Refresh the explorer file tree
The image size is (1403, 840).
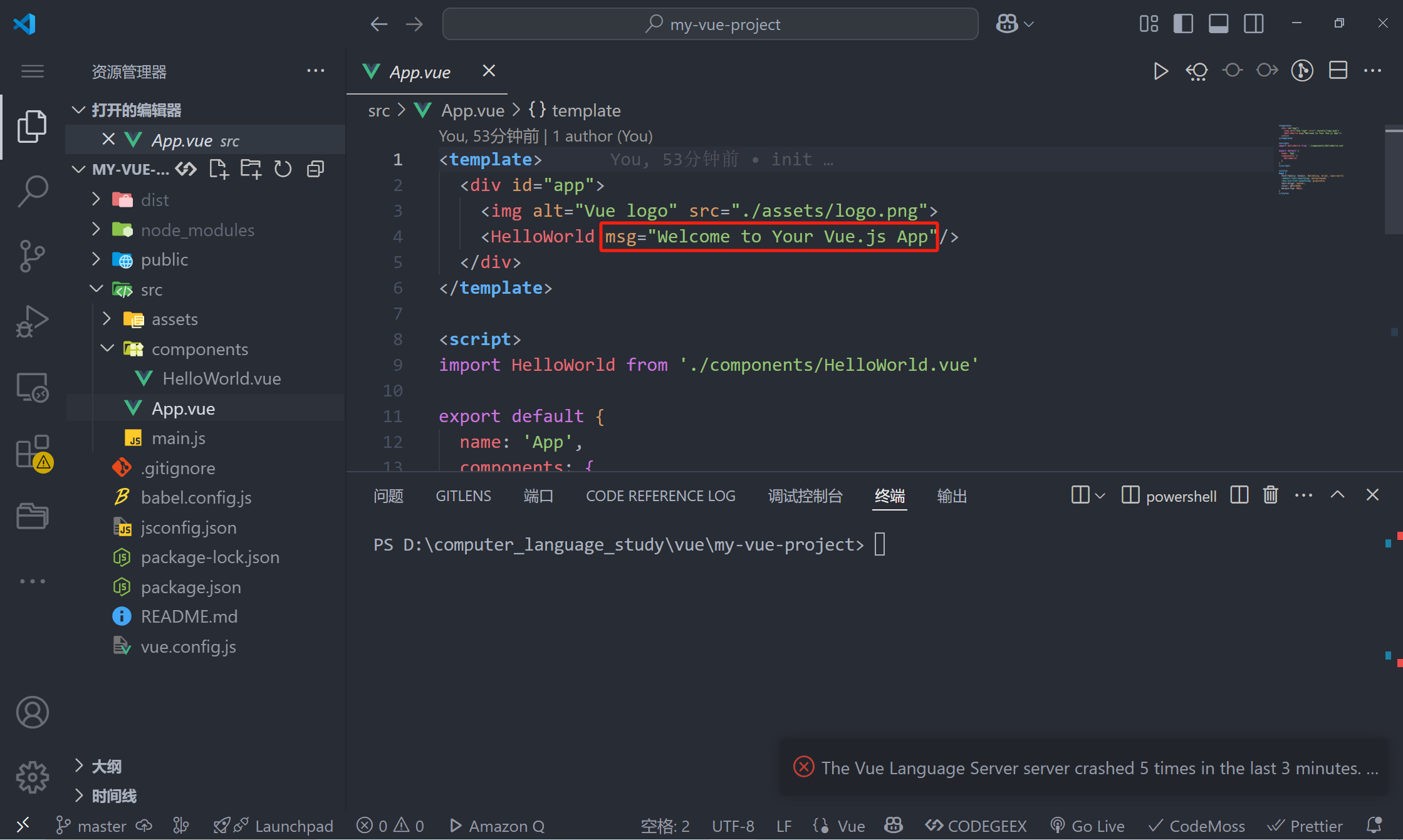click(x=283, y=169)
